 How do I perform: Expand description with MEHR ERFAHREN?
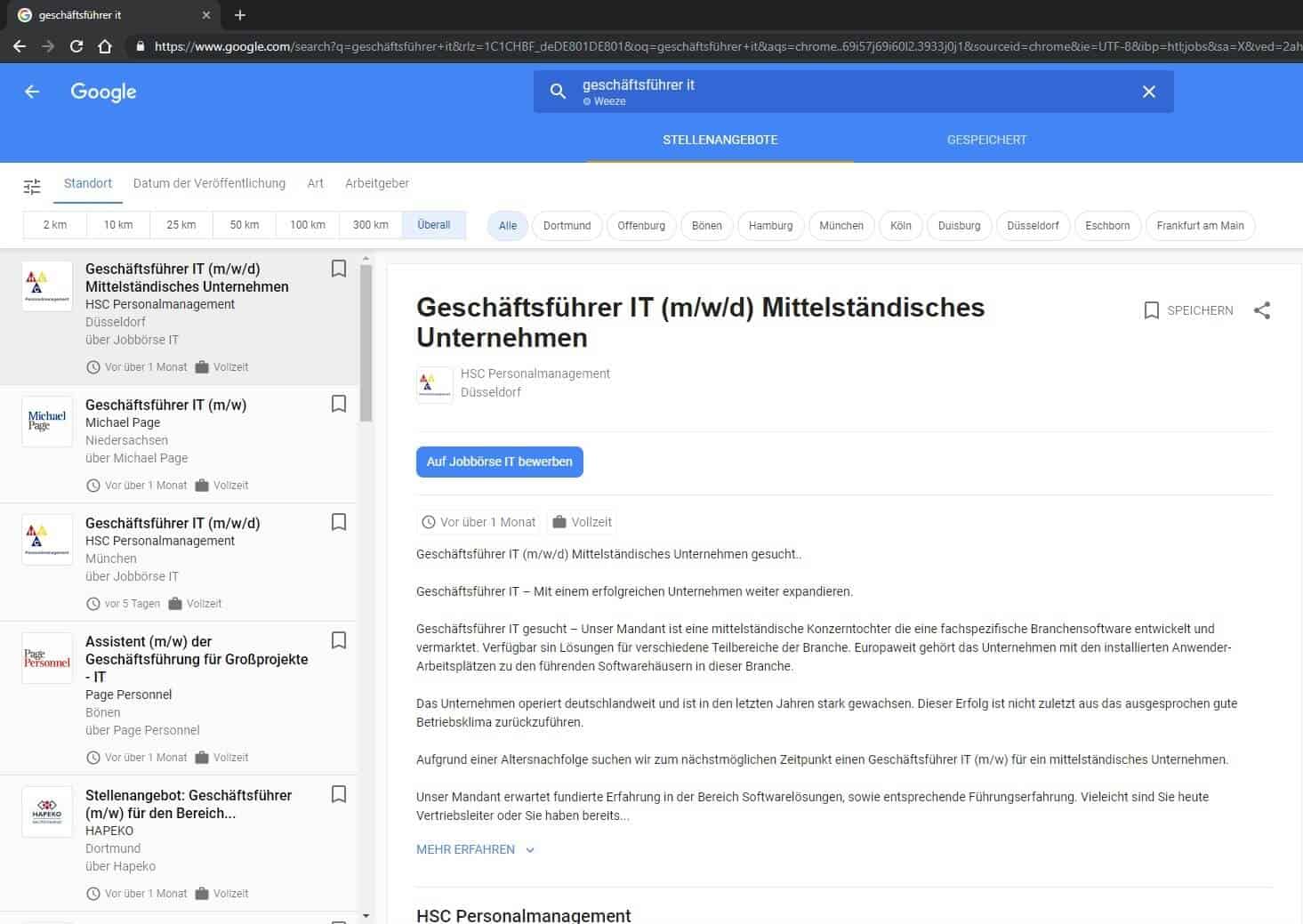point(475,849)
